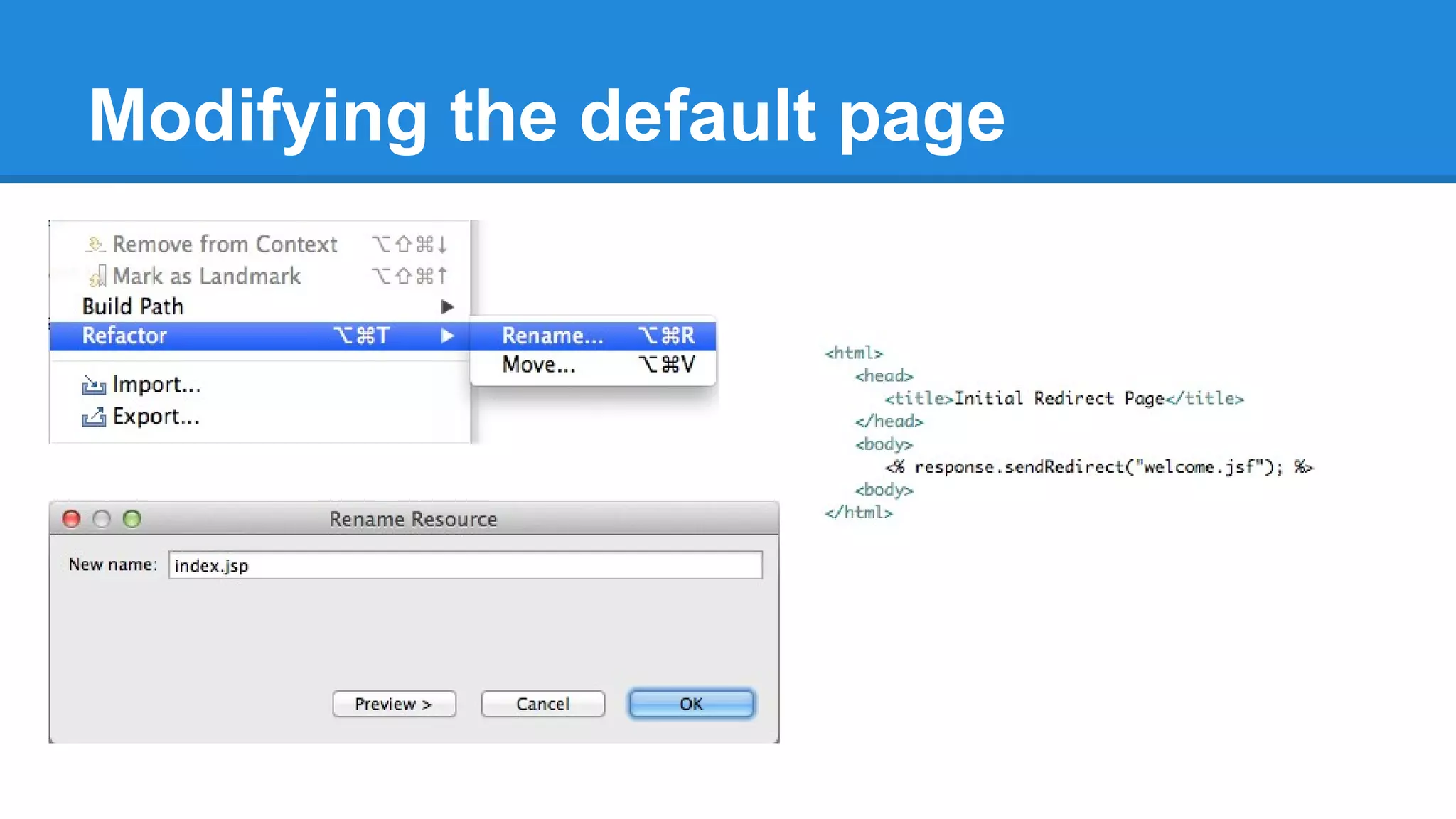1456x819 pixels.
Task: Click the Remove from Context icon
Action: pyautogui.click(x=95, y=245)
